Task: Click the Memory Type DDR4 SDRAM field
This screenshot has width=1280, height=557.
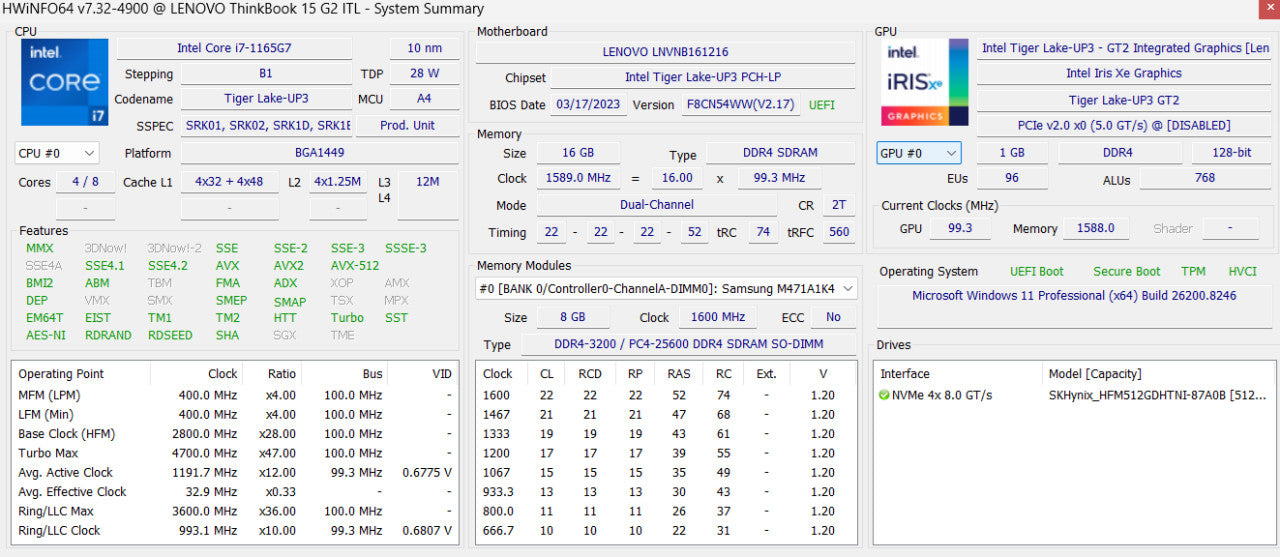Action: click(780, 153)
